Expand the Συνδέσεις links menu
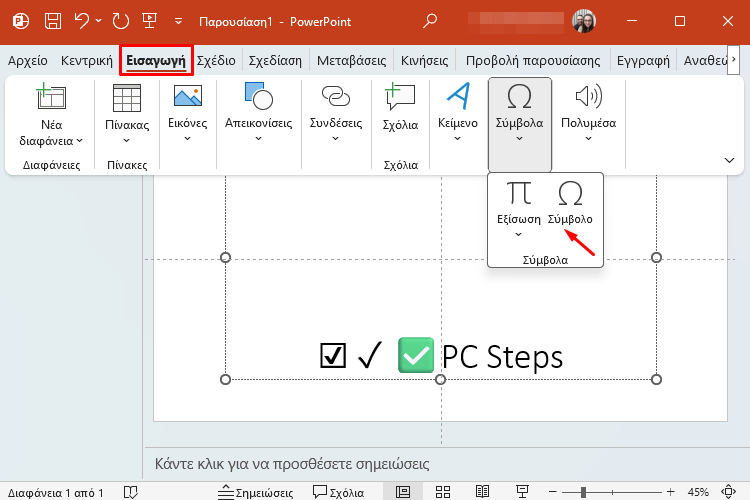Screen dimensions: 750x500 pos(336,113)
